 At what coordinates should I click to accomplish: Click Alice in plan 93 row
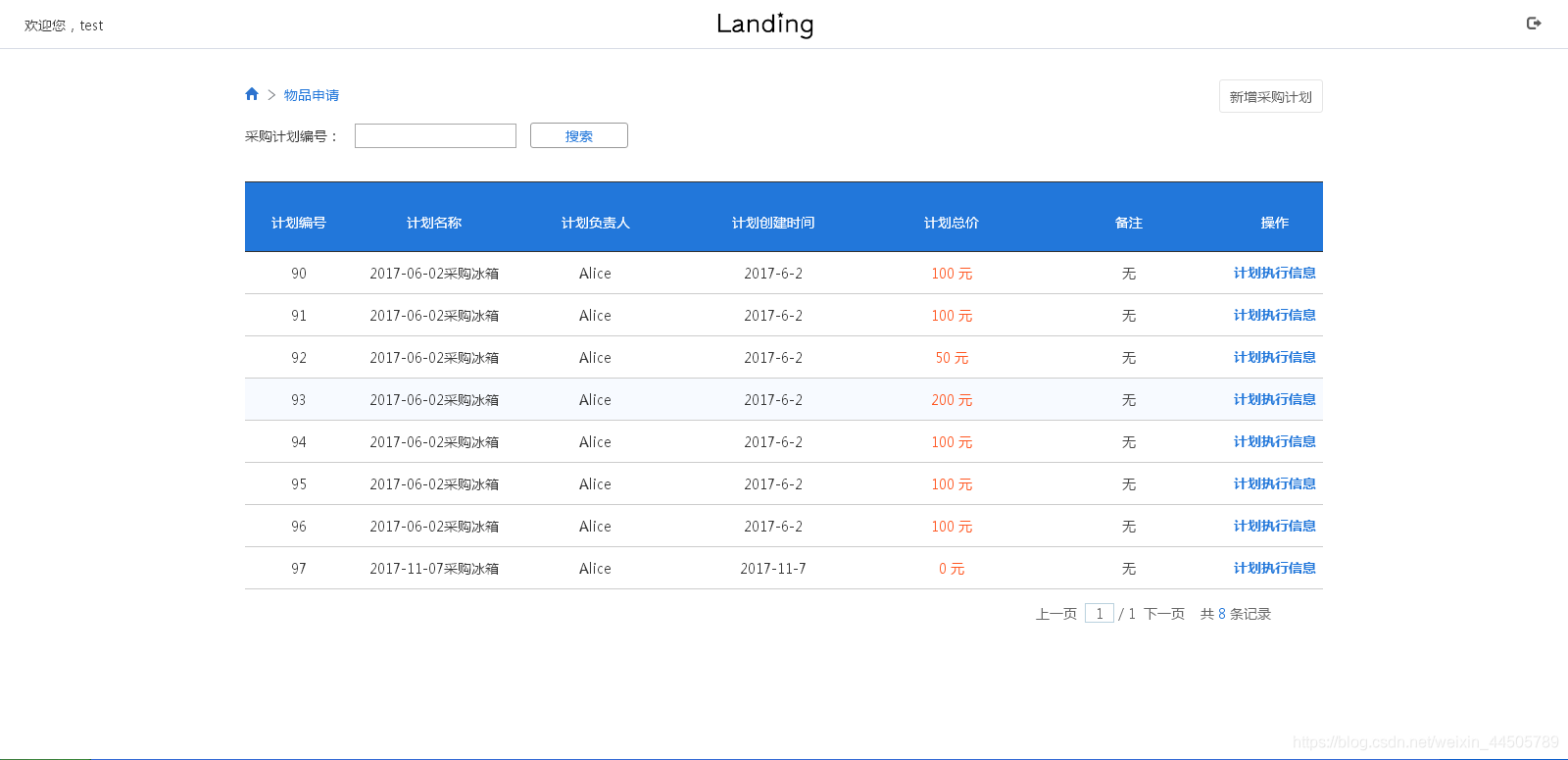595,400
